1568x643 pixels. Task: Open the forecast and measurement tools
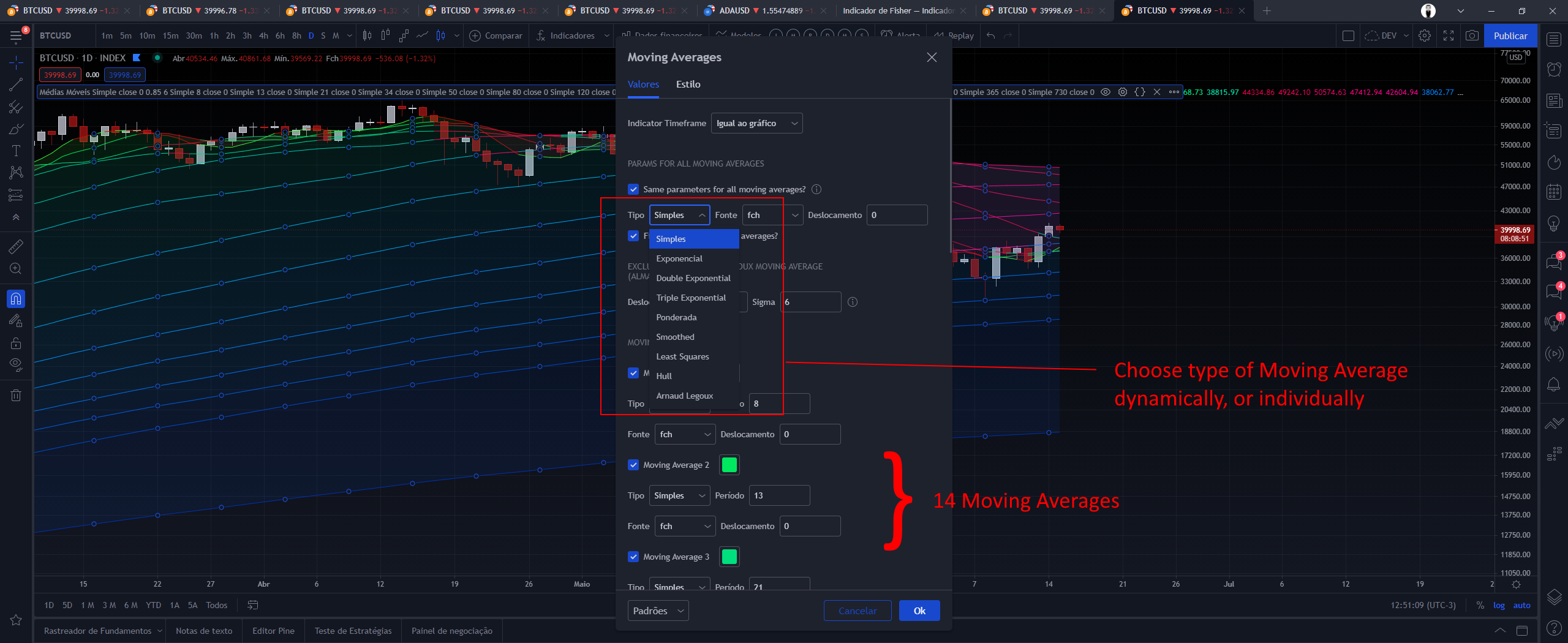[x=17, y=195]
